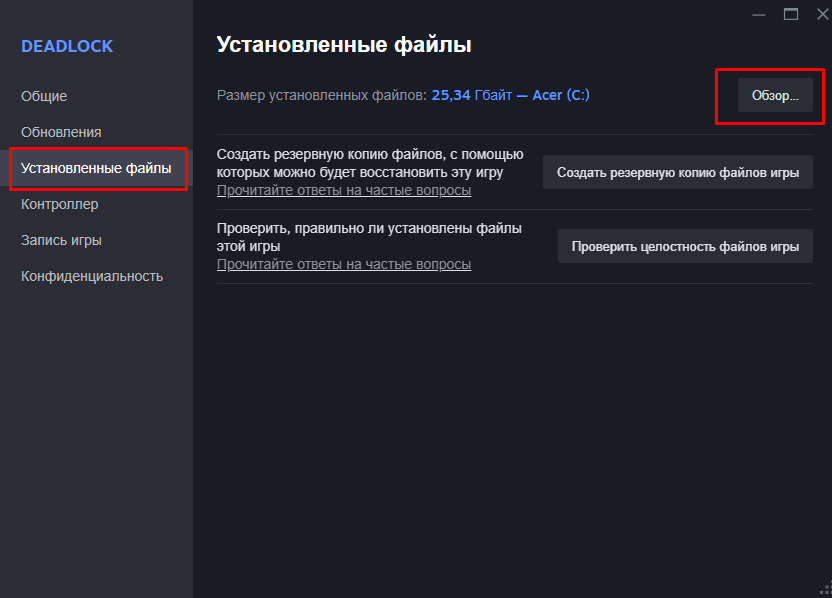Maximize the properties window
Screen dimensions: 832x598
[791, 14]
